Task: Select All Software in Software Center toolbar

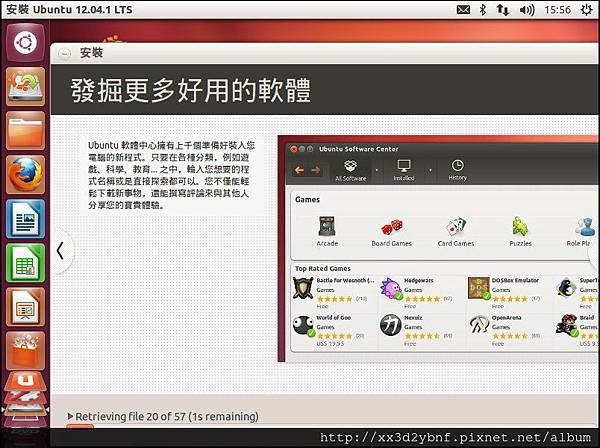Action: pyautogui.click(x=351, y=171)
